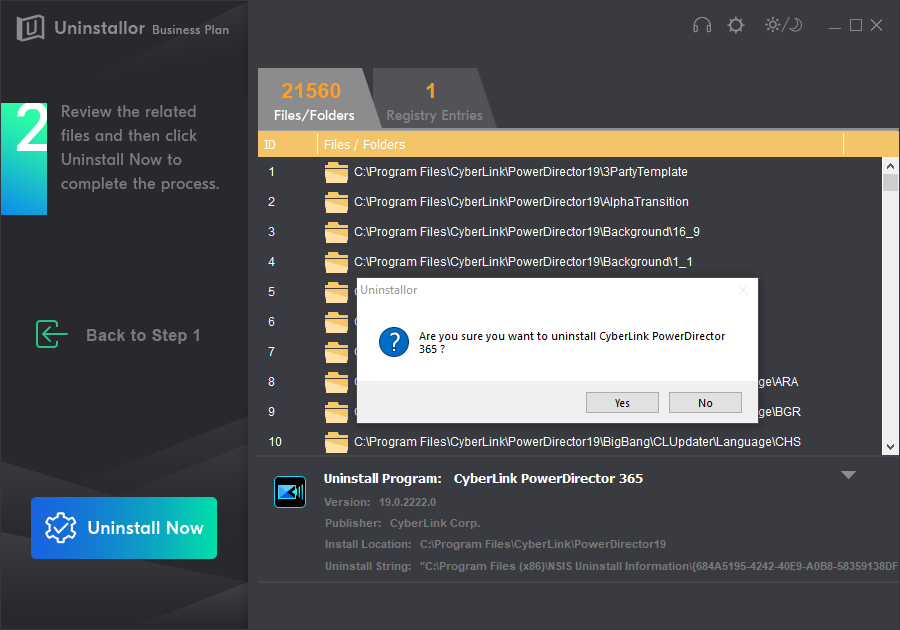Select the Files/Folders tab
The height and width of the screenshot is (630, 900).
point(314,99)
